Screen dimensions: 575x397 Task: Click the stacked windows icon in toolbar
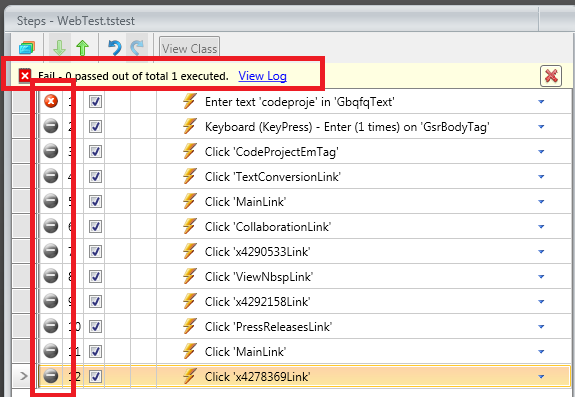coord(27,48)
